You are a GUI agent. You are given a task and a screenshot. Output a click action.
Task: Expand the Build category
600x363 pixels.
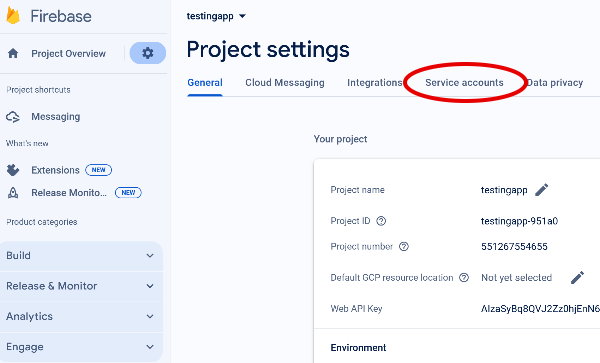click(80, 256)
